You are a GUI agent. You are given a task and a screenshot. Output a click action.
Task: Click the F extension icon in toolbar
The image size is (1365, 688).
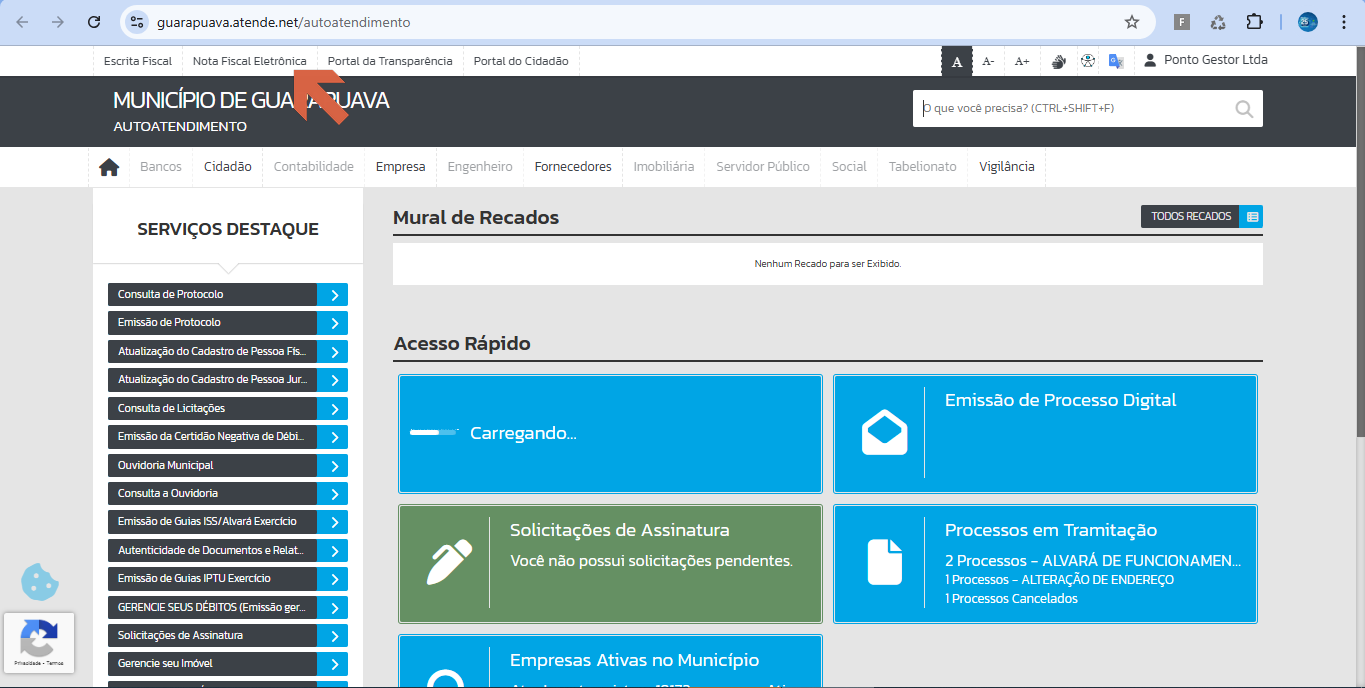click(x=1182, y=22)
